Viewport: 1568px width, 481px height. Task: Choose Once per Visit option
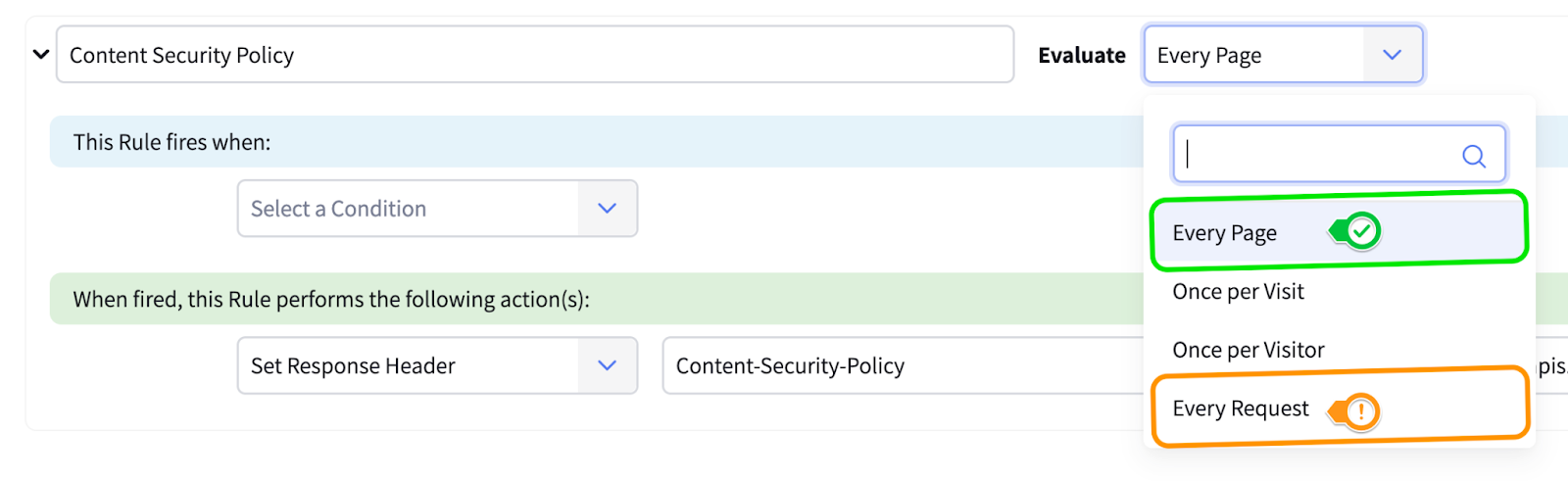pos(1238,292)
